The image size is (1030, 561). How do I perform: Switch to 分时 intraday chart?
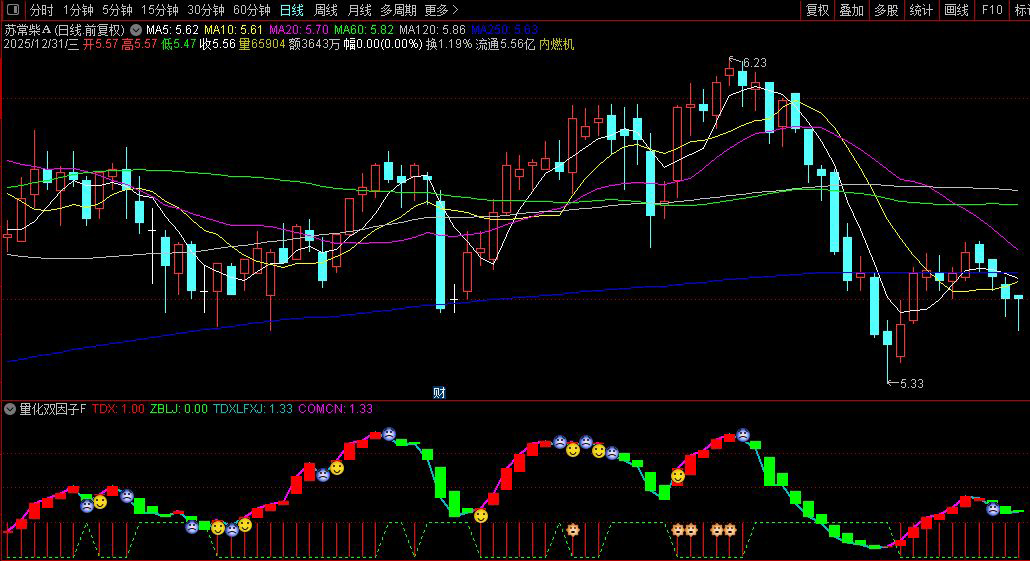(x=41, y=10)
